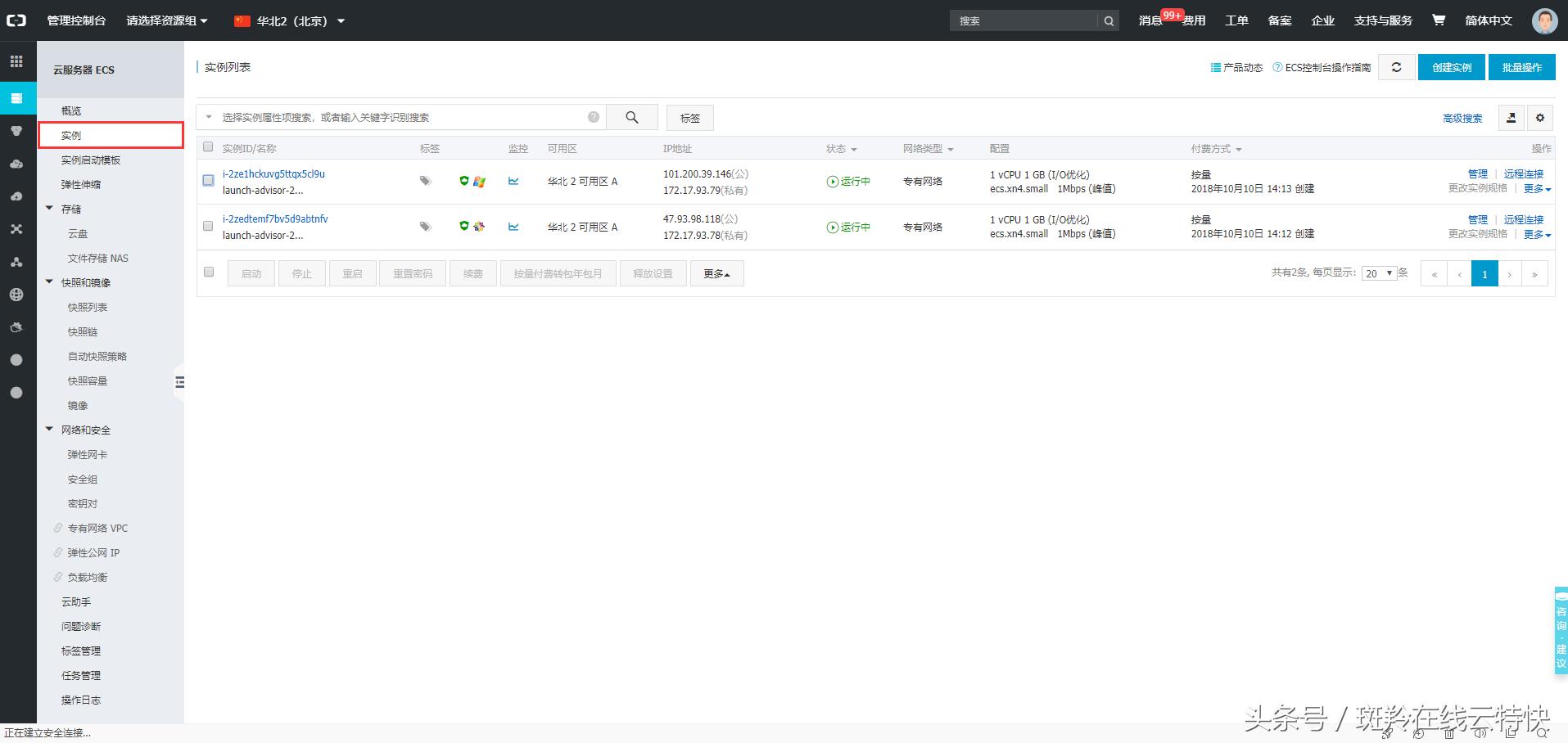Open 快照列表 in the sidebar
This screenshot has height=743, width=1568.
coord(88,308)
